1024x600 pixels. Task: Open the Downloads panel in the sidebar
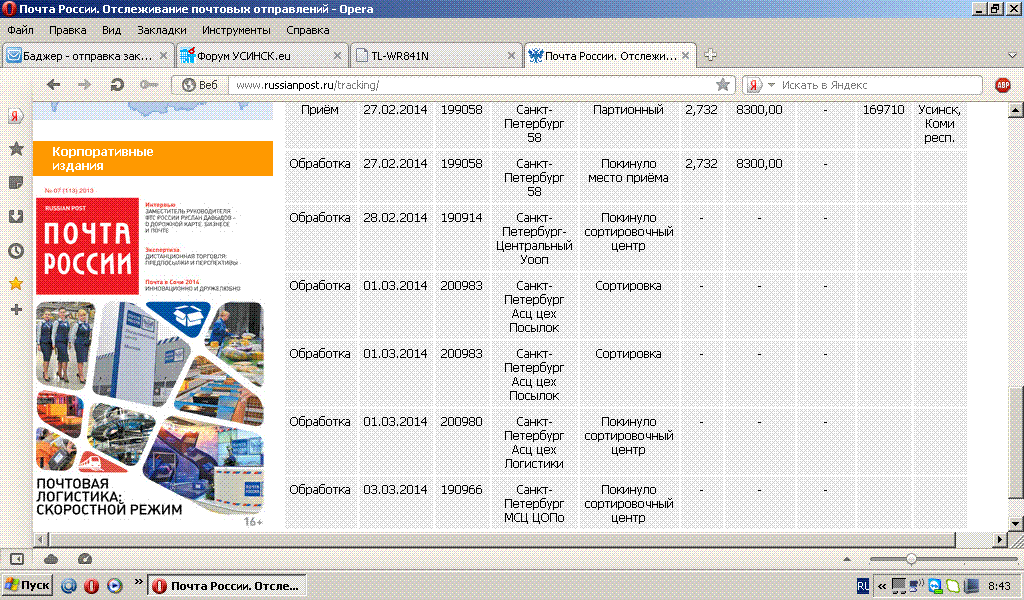click(16, 217)
